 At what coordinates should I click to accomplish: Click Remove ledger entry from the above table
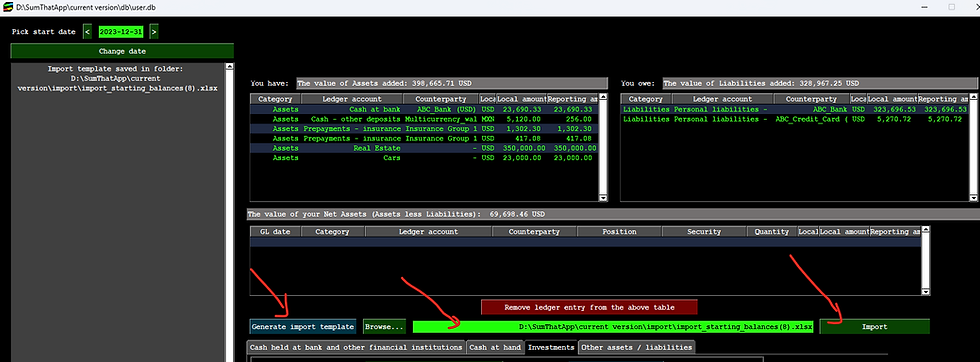tap(589, 307)
